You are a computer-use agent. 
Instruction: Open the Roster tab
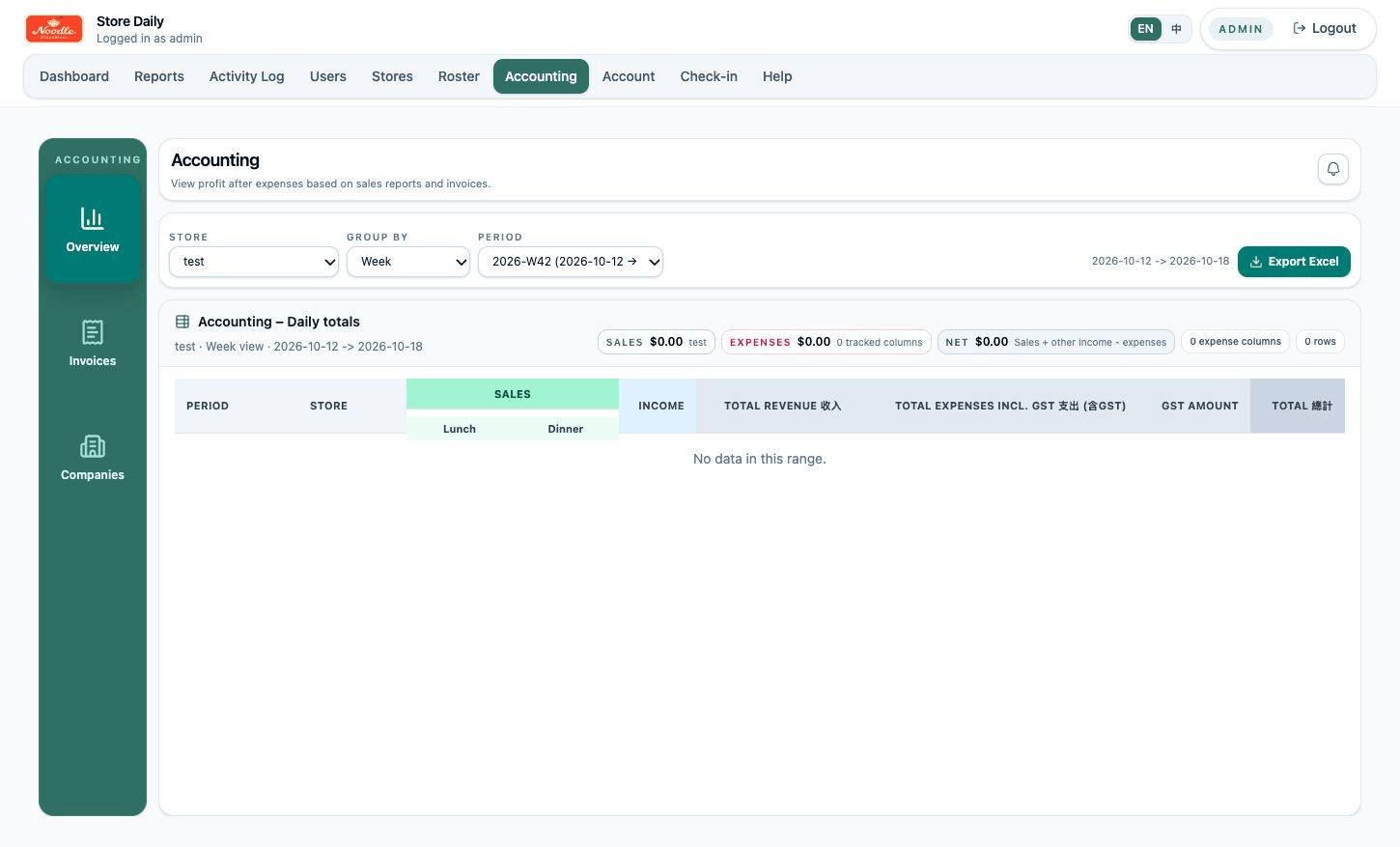(459, 76)
